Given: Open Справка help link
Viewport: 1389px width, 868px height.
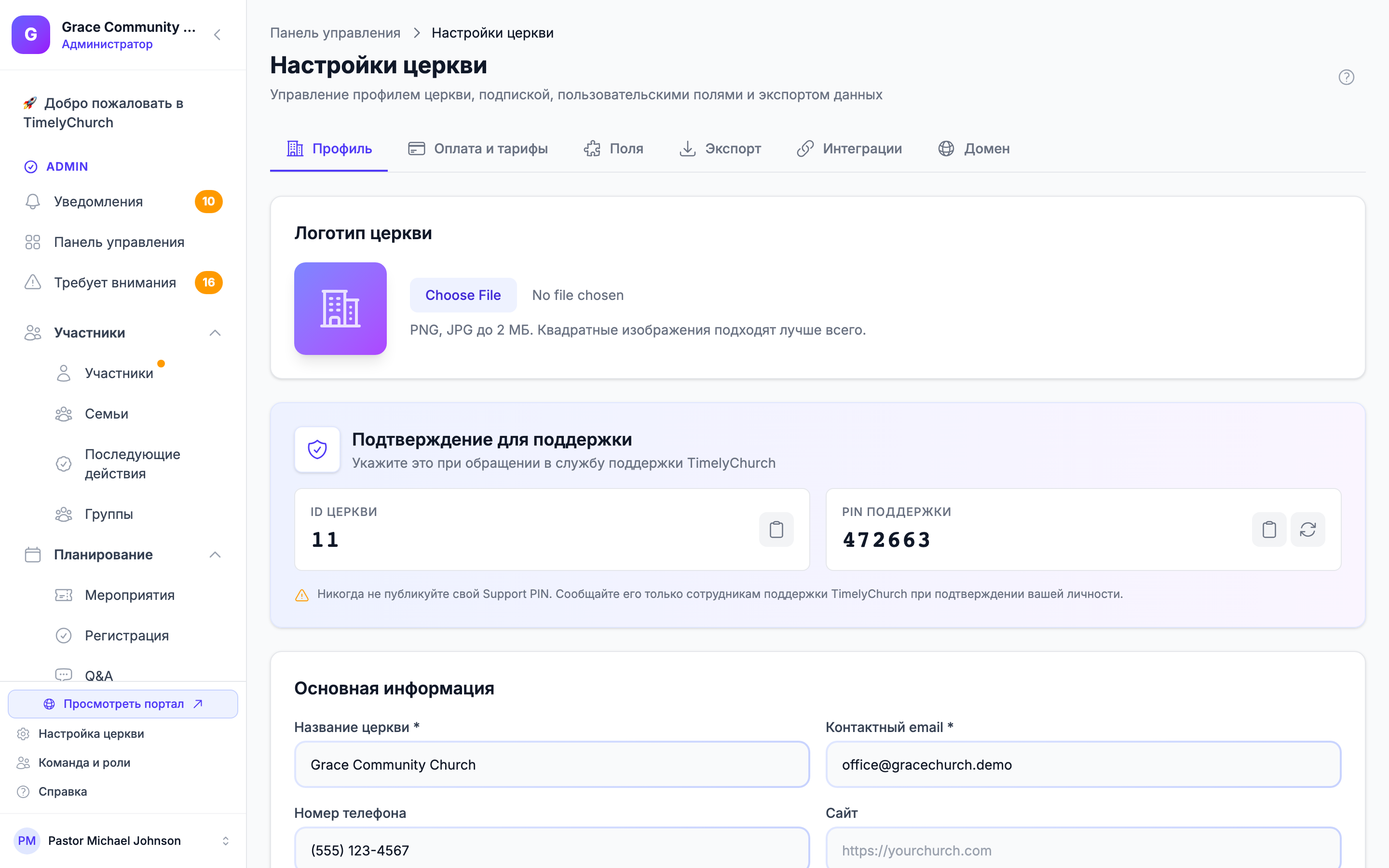Looking at the screenshot, I should coord(62,792).
